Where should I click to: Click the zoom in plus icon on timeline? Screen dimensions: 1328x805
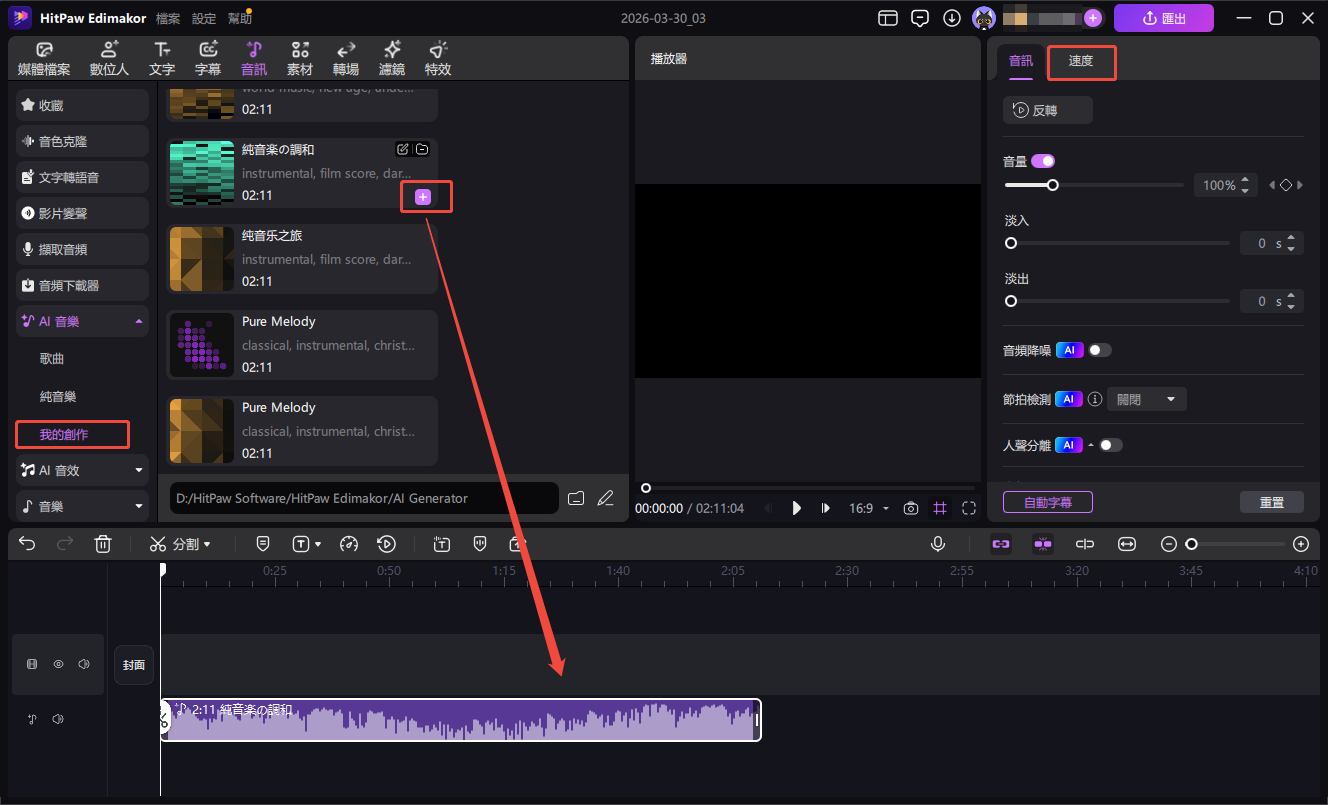click(x=1300, y=544)
